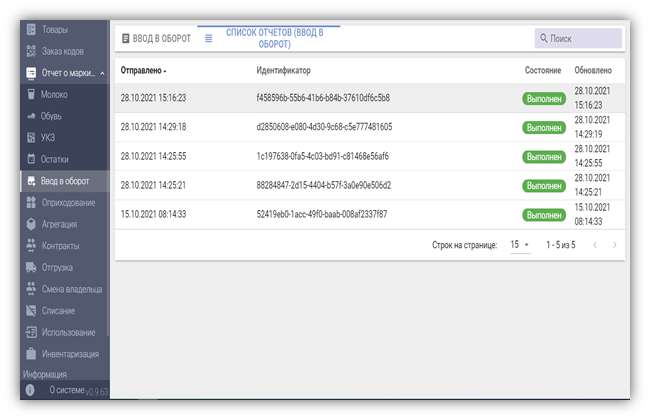Select the Молоко icon in sidebar

(31, 94)
